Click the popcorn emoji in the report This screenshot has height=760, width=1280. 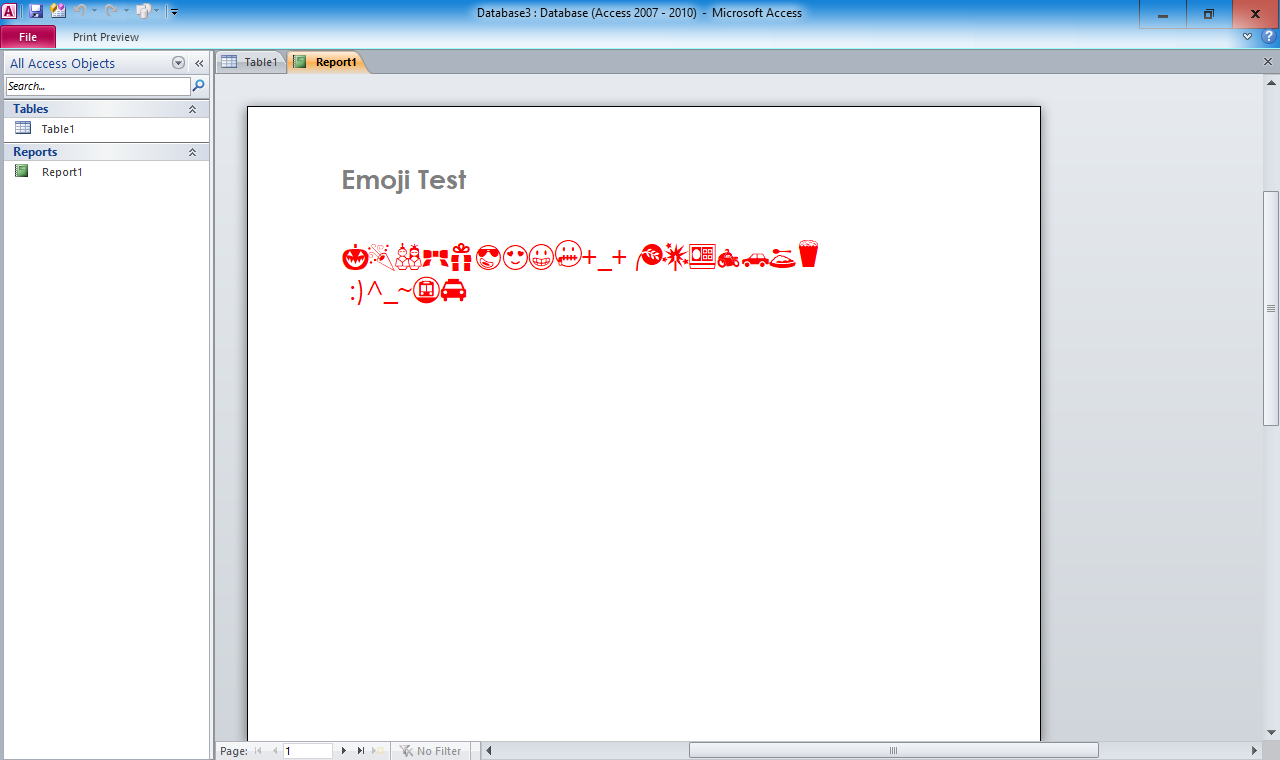[808, 254]
